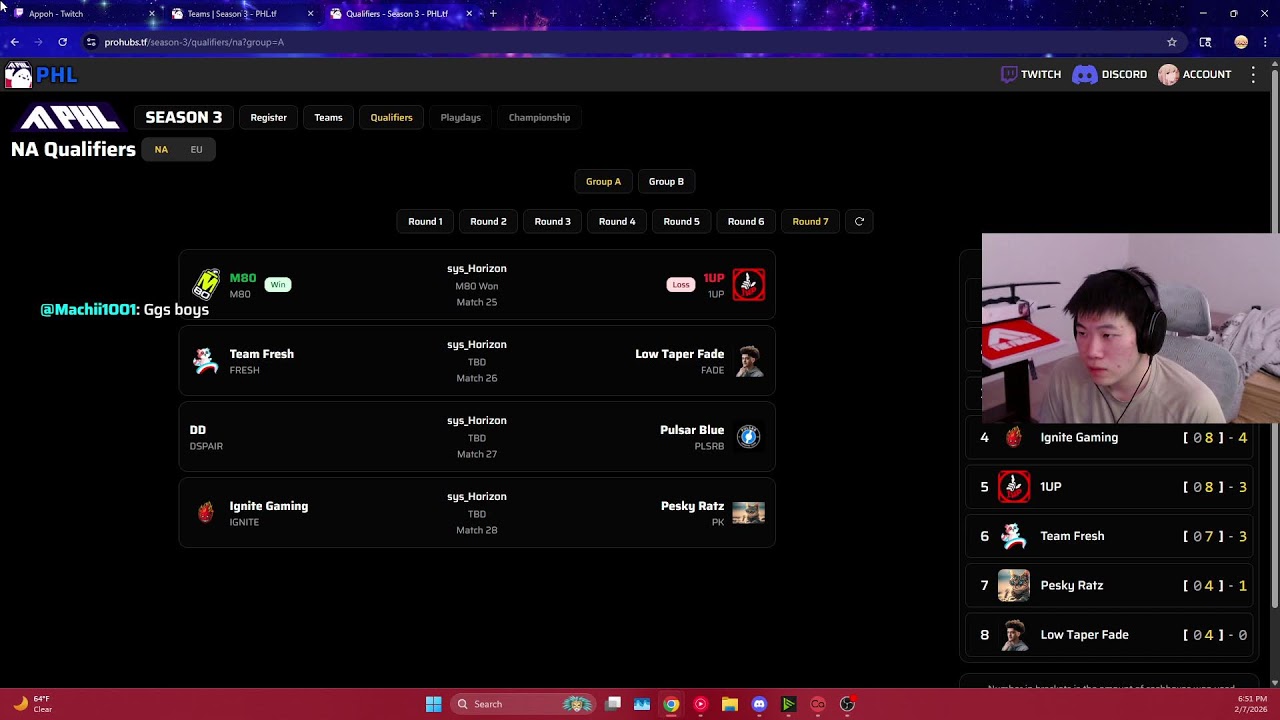1280x720 pixels.
Task: Show Round 6 matches
Action: point(746,221)
